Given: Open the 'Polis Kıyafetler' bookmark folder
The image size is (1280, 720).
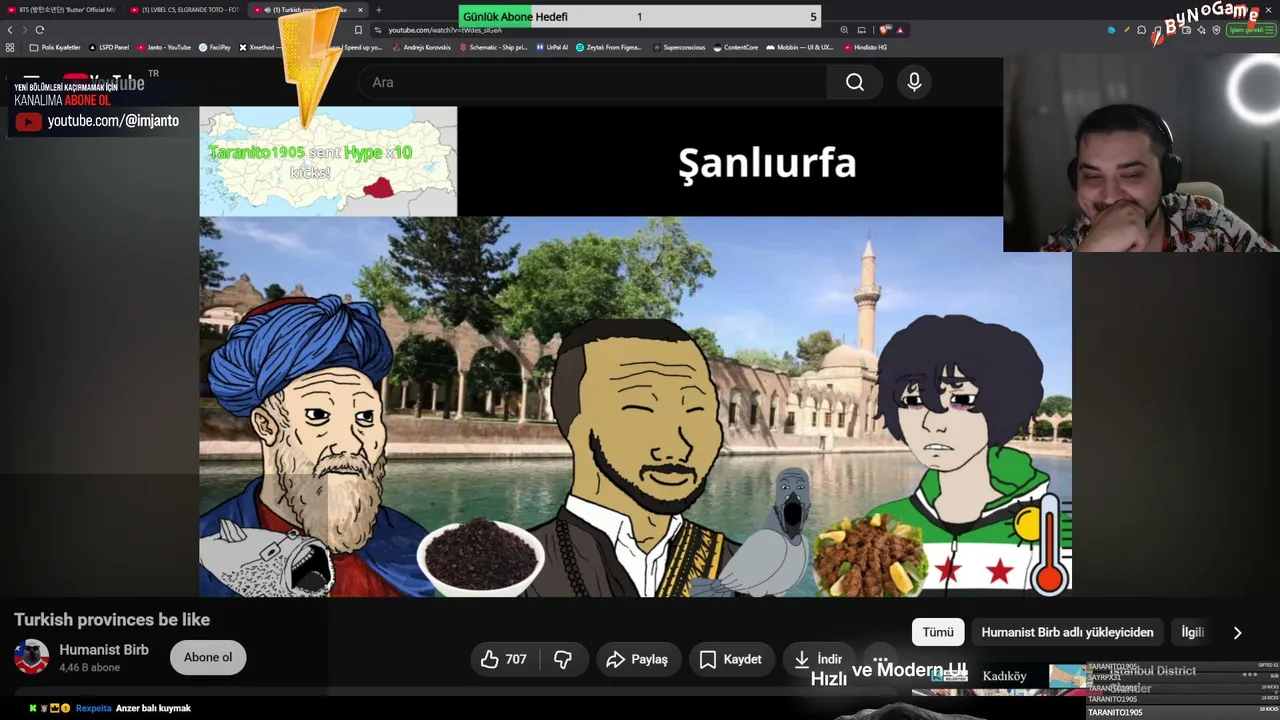Looking at the screenshot, I should coord(55,47).
